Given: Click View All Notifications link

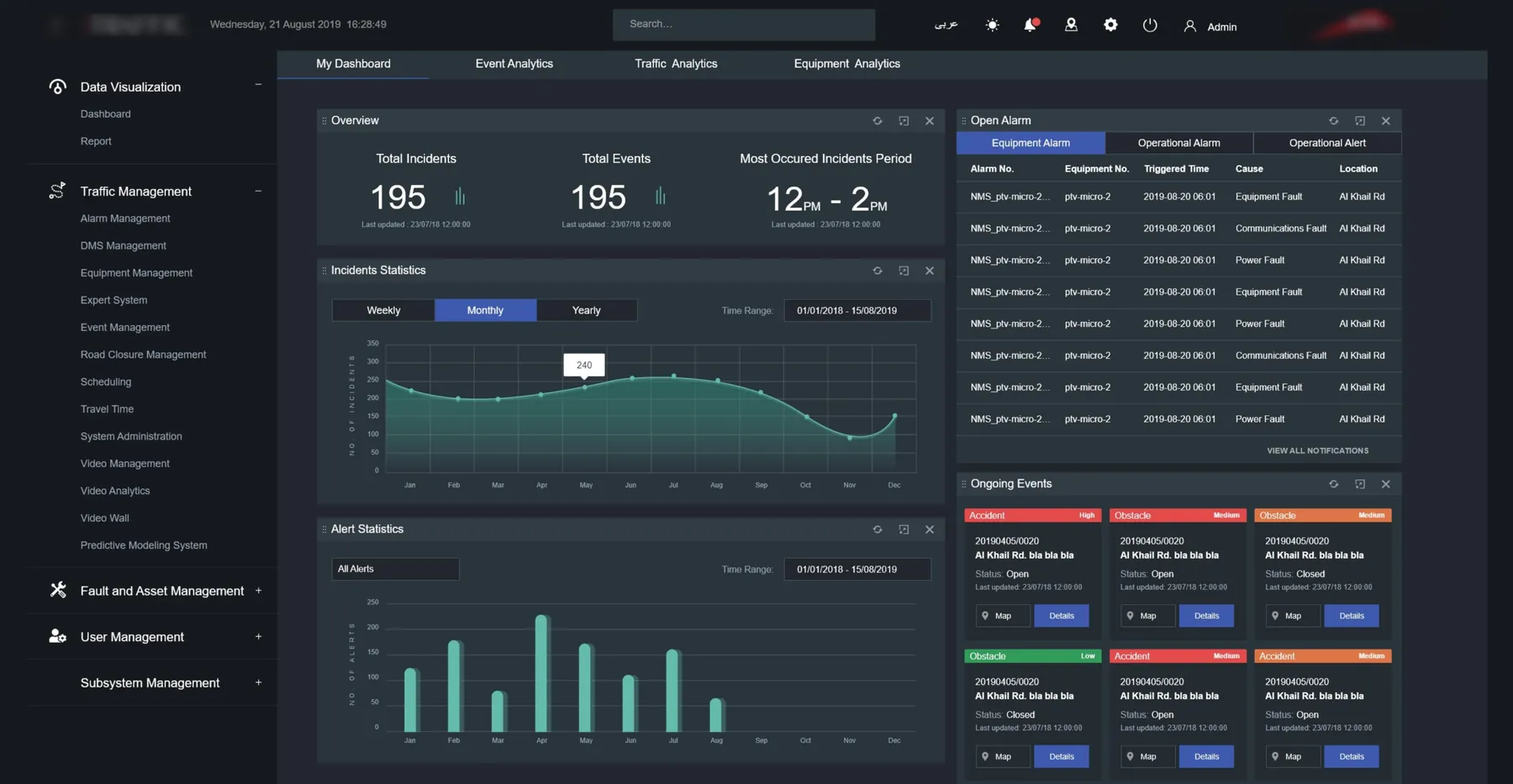Looking at the screenshot, I should pos(1317,451).
